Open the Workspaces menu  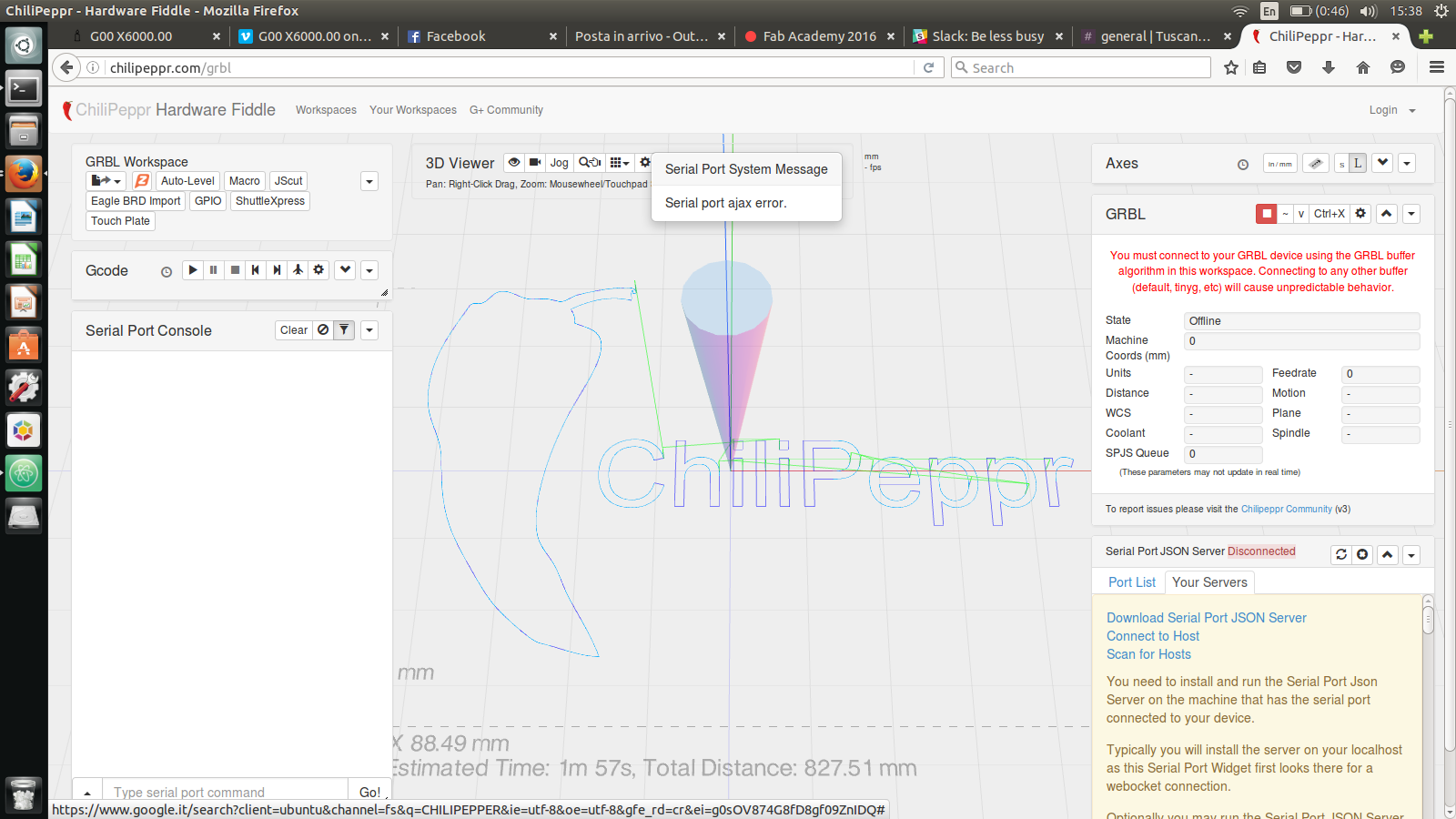click(326, 110)
